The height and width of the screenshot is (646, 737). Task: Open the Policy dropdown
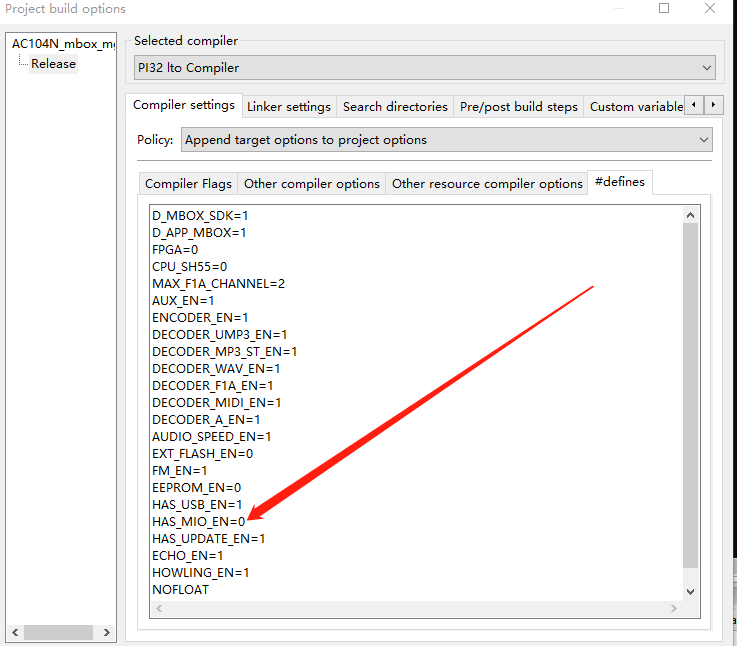[x=447, y=140]
